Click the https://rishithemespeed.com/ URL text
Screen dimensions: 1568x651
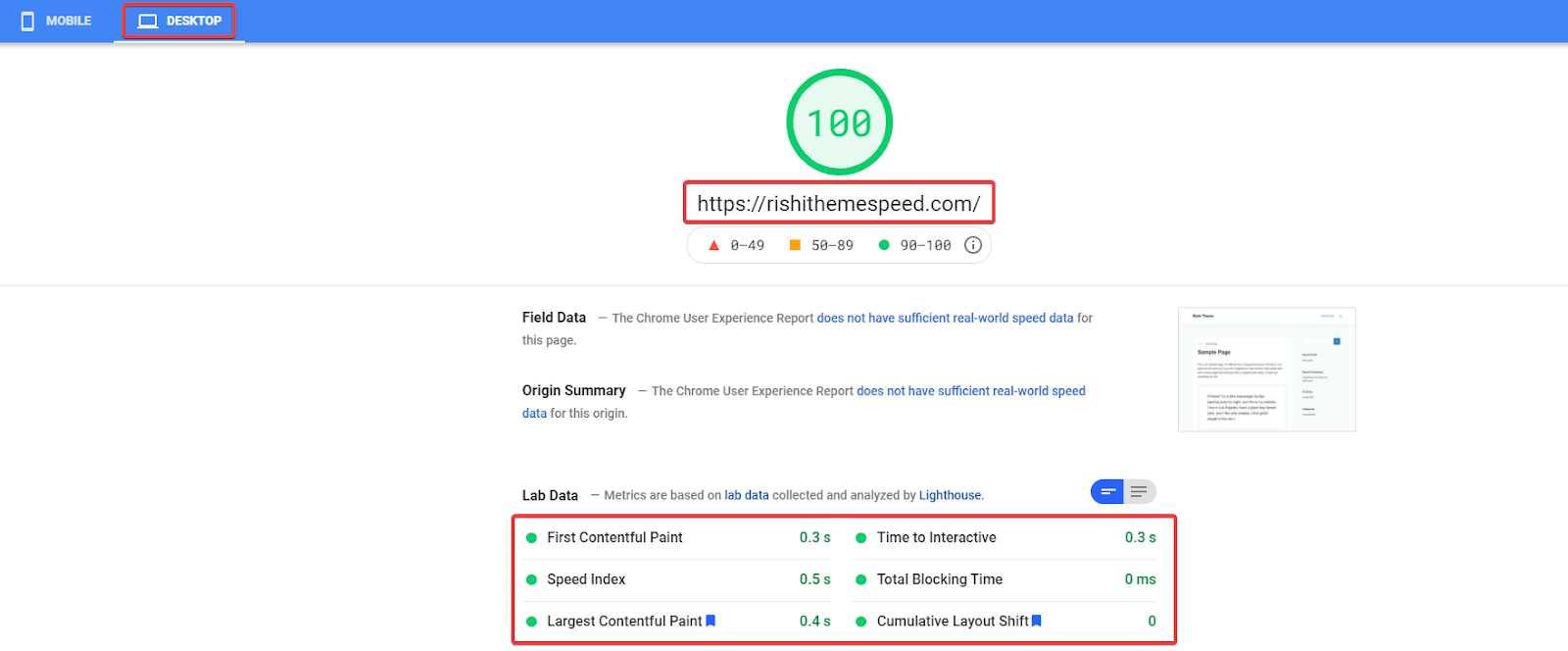(839, 204)
